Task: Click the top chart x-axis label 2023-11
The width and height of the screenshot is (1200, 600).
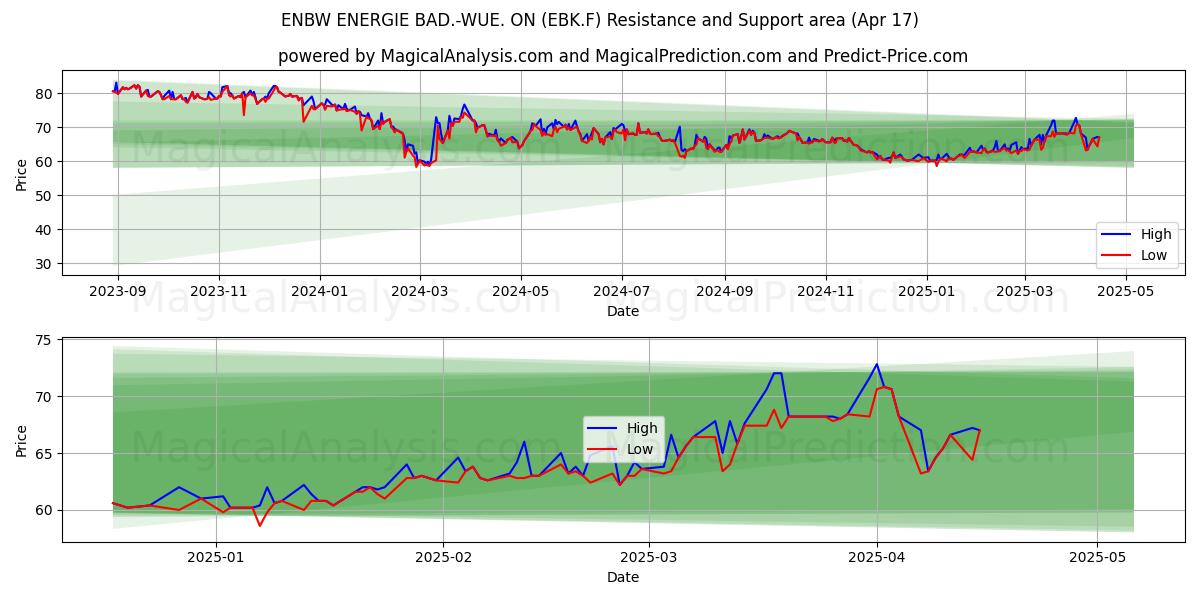Action: [x=219, y=291]
